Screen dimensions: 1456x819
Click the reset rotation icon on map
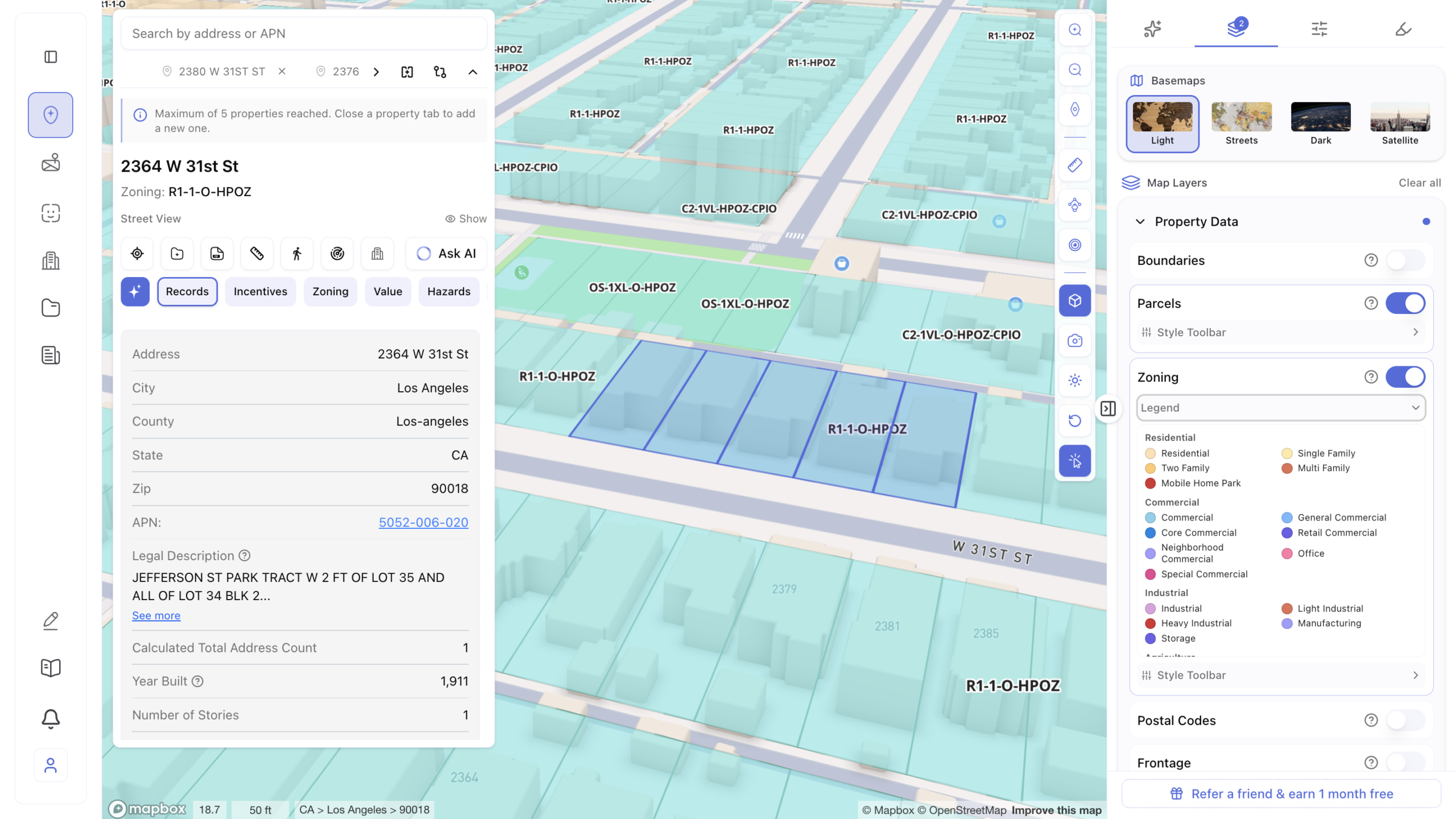click(x=1074, y=420)
